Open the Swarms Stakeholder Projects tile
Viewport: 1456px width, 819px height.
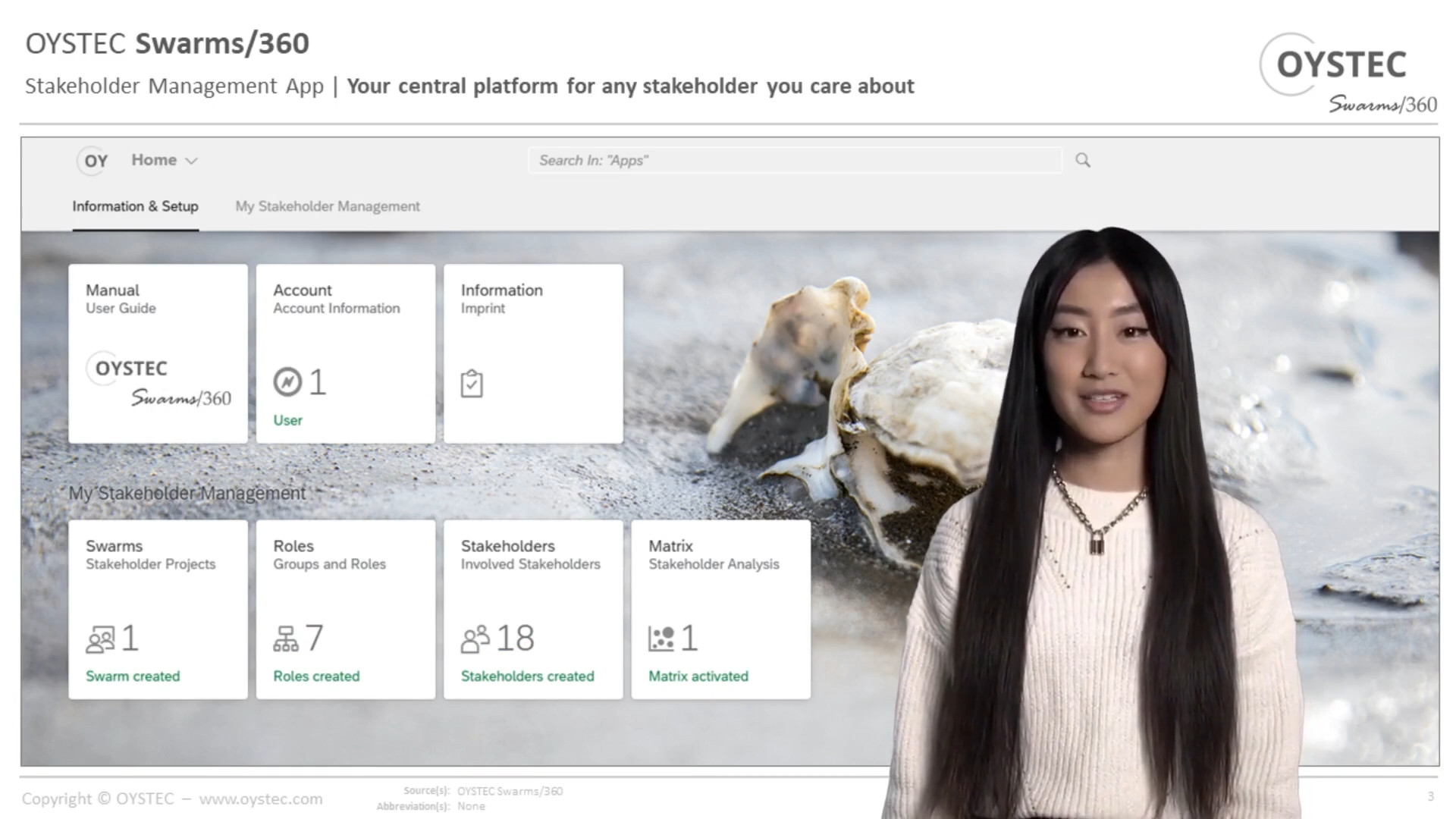coord(158,610)
